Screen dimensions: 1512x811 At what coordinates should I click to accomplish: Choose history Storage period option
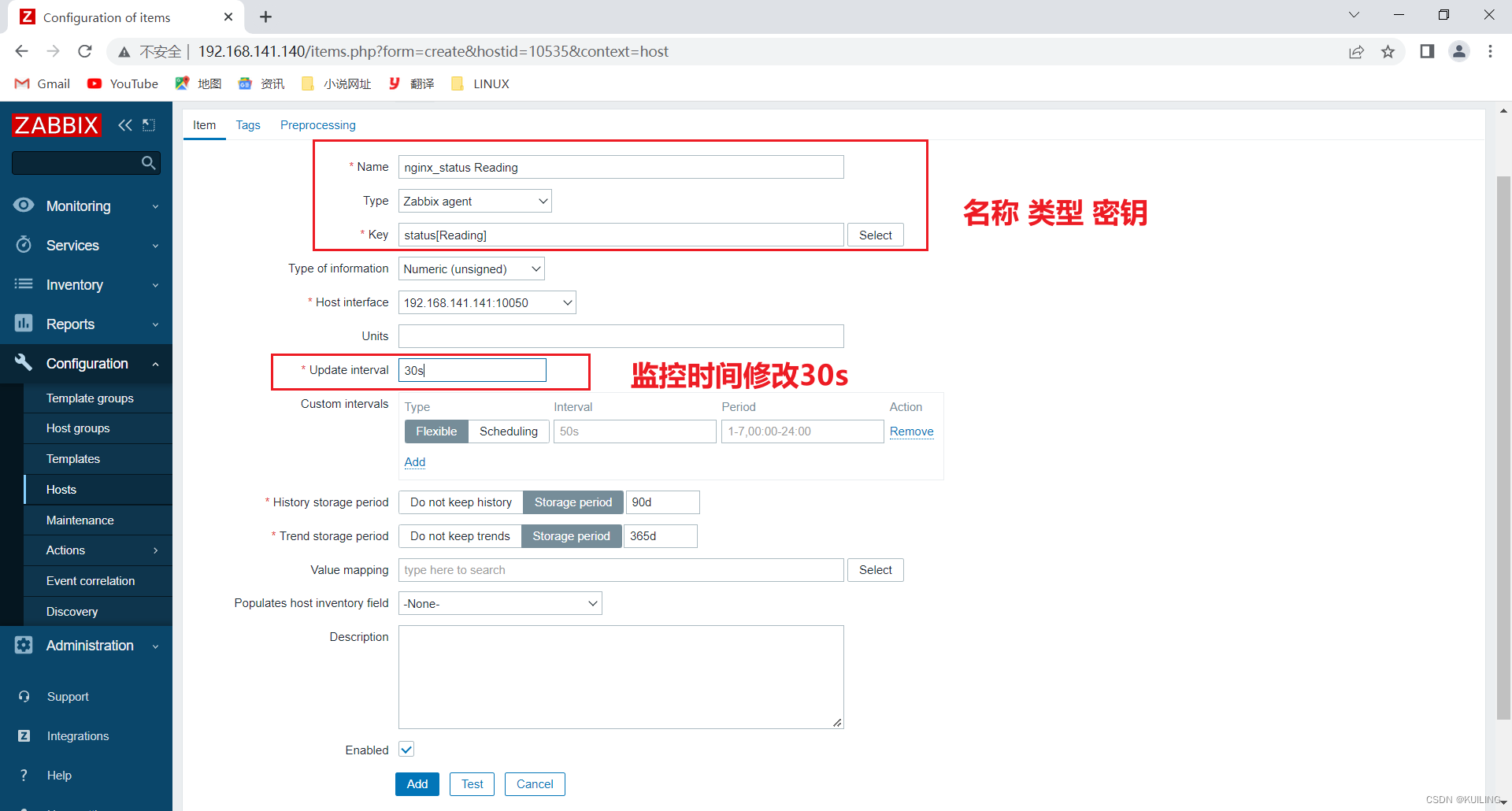point(573,502)
